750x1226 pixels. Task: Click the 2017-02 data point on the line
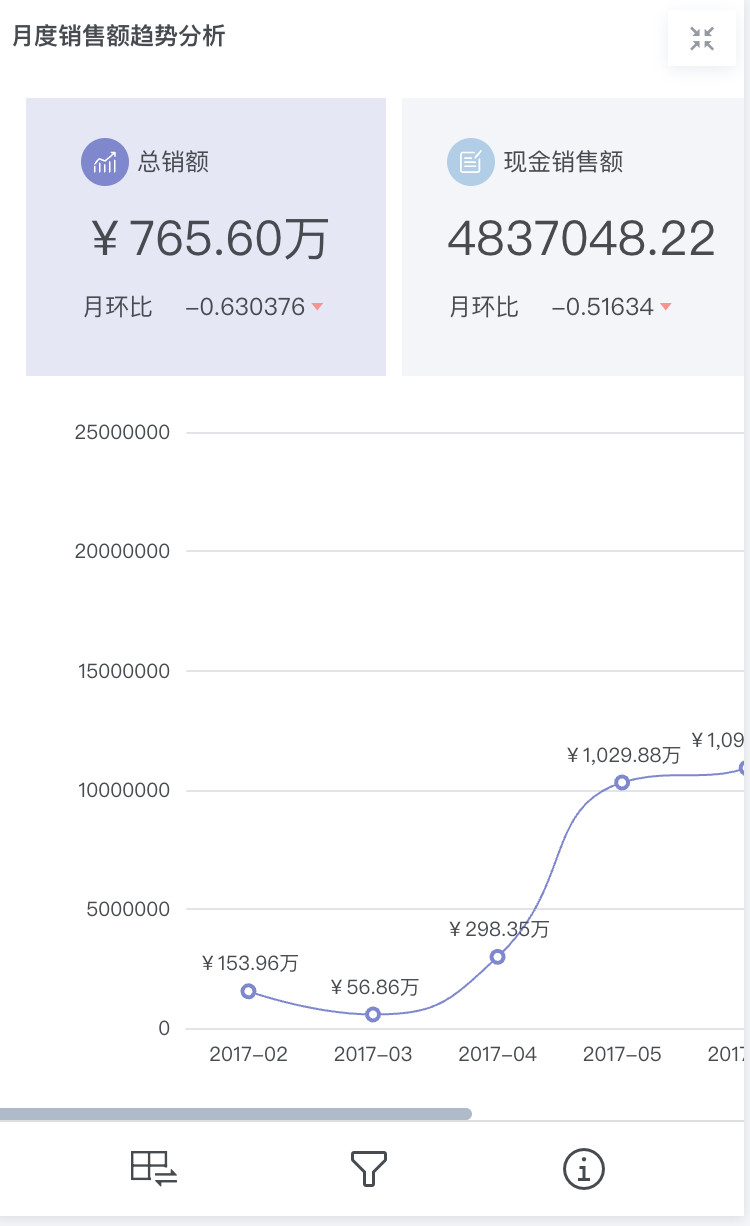click(248, 991)
